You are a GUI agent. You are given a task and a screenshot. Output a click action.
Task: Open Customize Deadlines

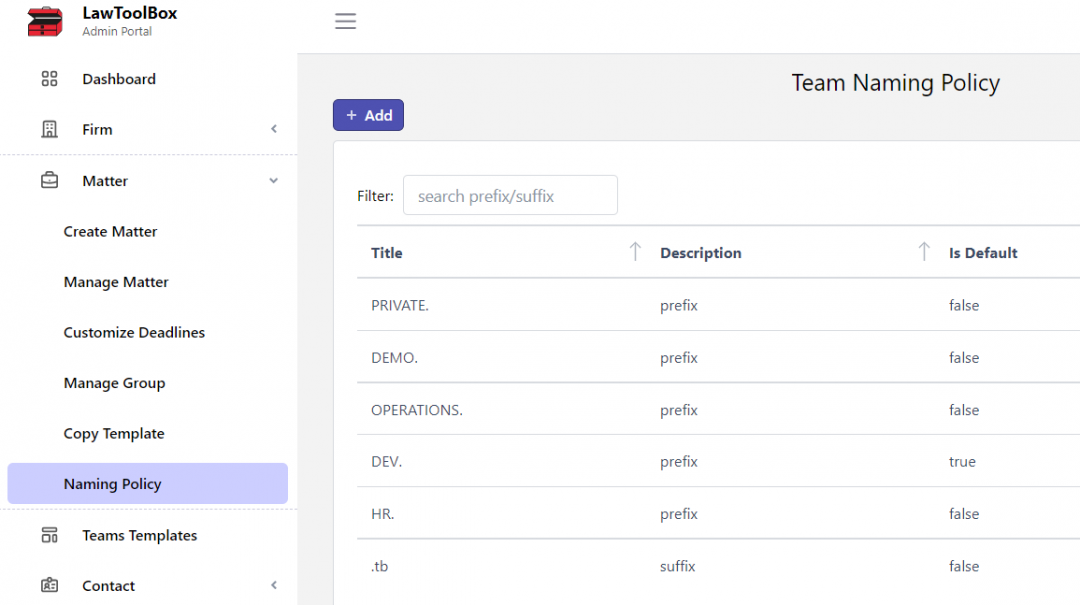(x=134, y=332)
